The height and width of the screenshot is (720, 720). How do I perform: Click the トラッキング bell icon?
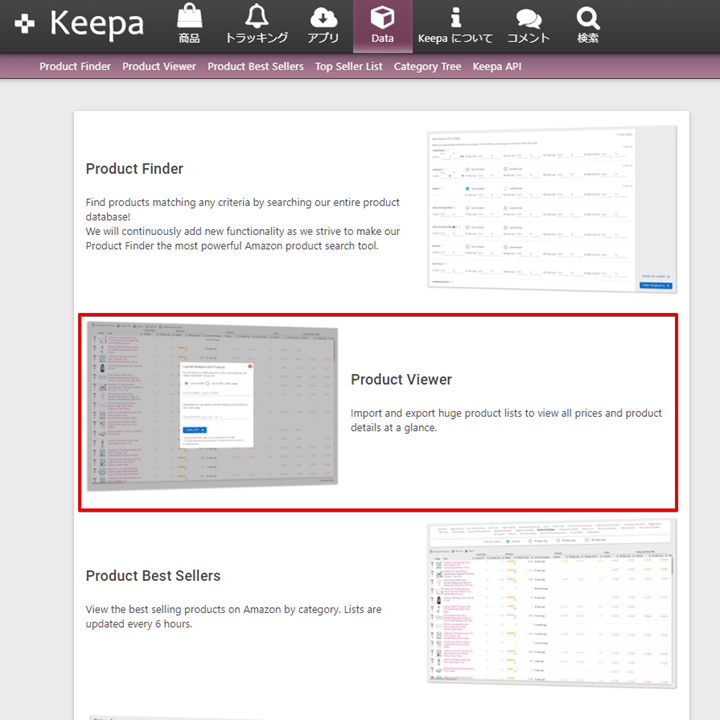pyautogui.click(x=257, y=18)
